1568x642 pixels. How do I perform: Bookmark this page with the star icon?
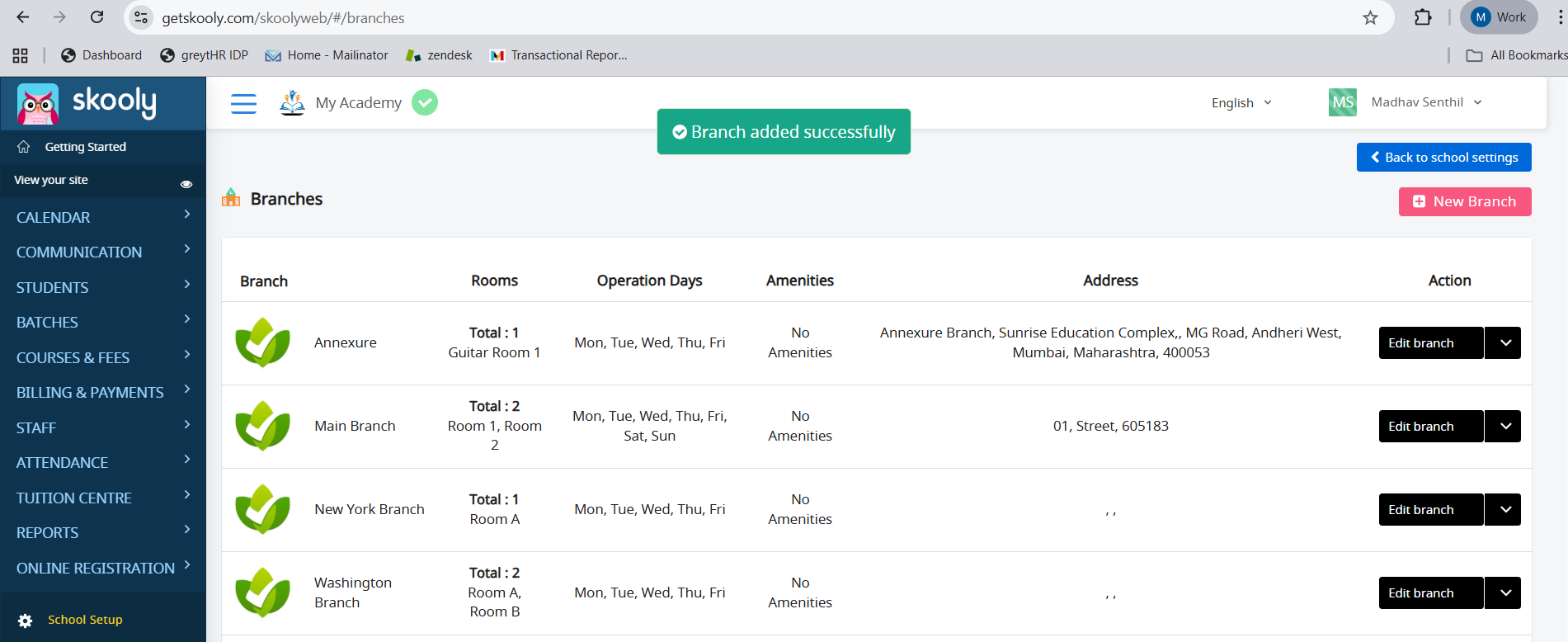[1370, 17]
